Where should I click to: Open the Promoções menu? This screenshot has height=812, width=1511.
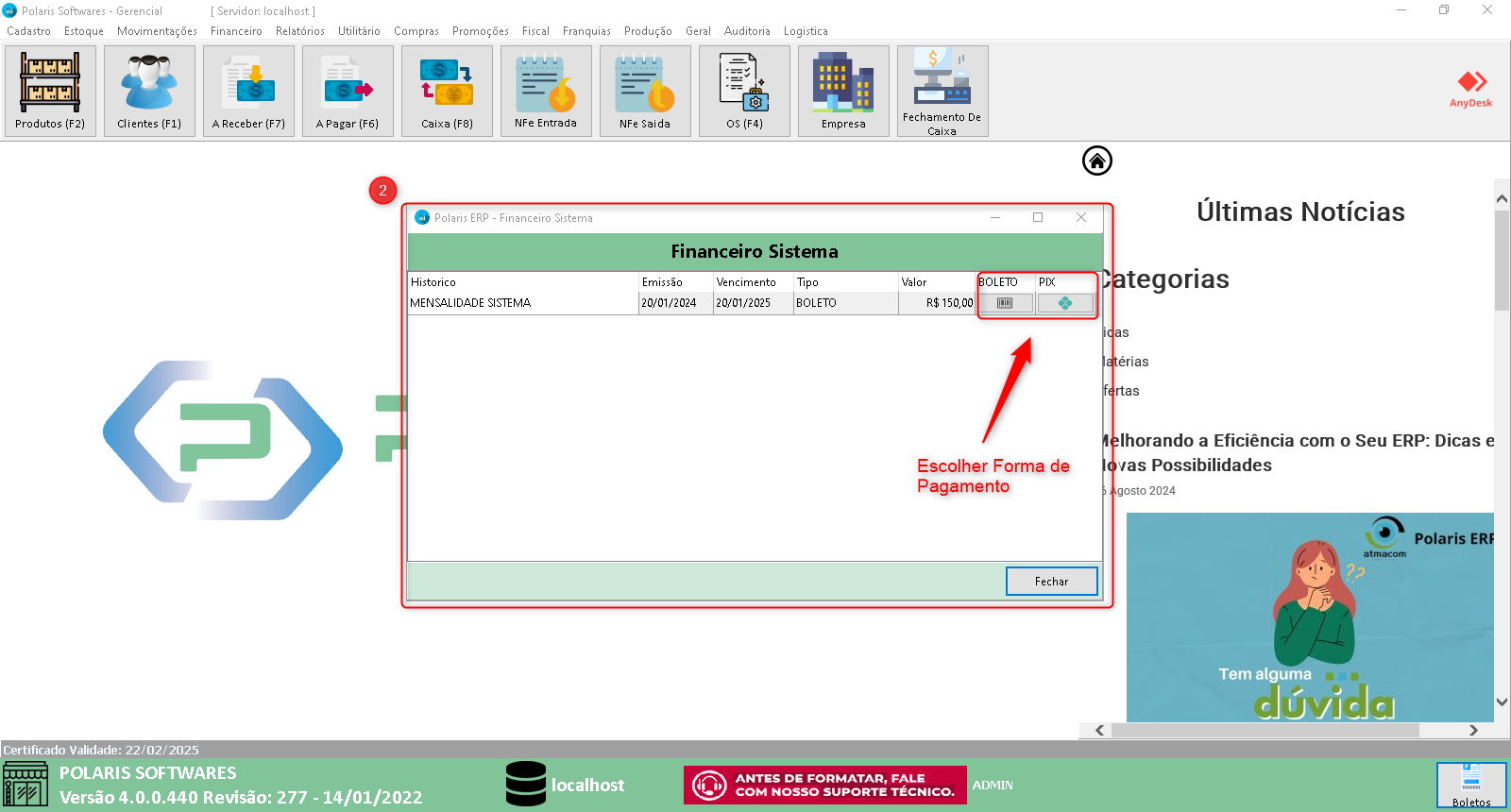point(481,31)
